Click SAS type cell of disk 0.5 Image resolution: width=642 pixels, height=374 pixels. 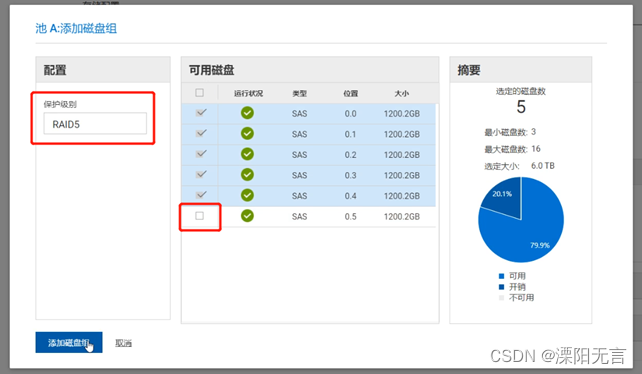(299, 216)
